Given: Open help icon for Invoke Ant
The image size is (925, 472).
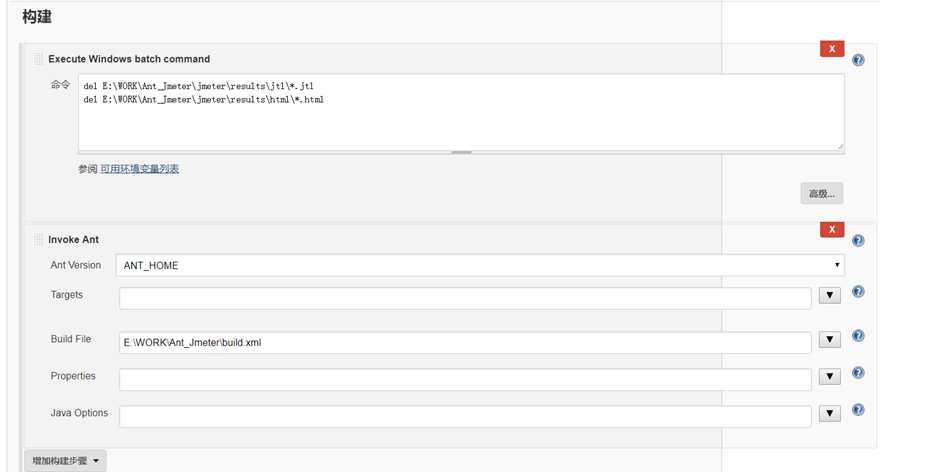Looking at the screenshot, I should pyautogui.click(x=858, y=240).
